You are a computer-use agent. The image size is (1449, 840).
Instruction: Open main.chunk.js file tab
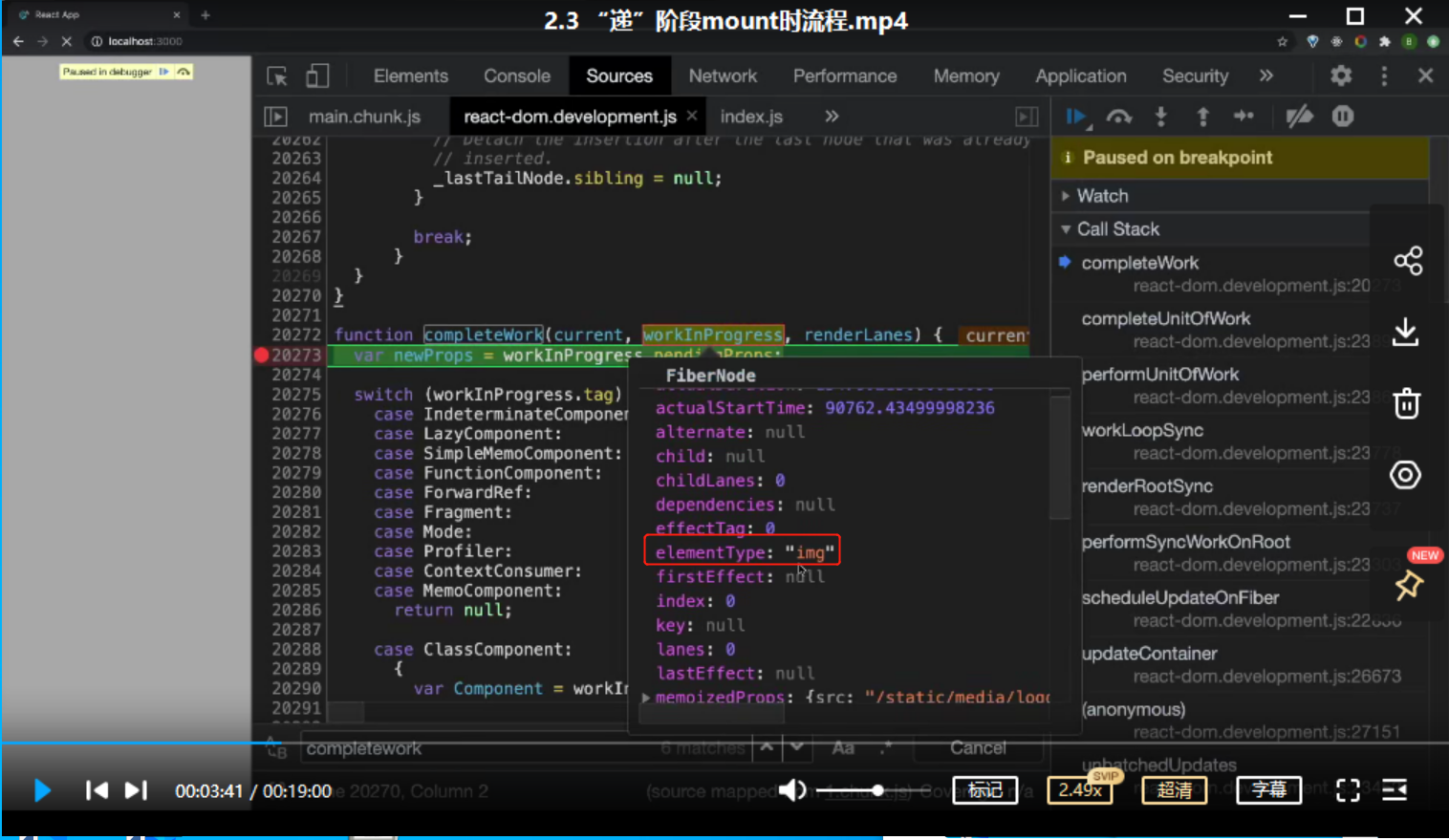pyautogui.click(x=364, y=117)
